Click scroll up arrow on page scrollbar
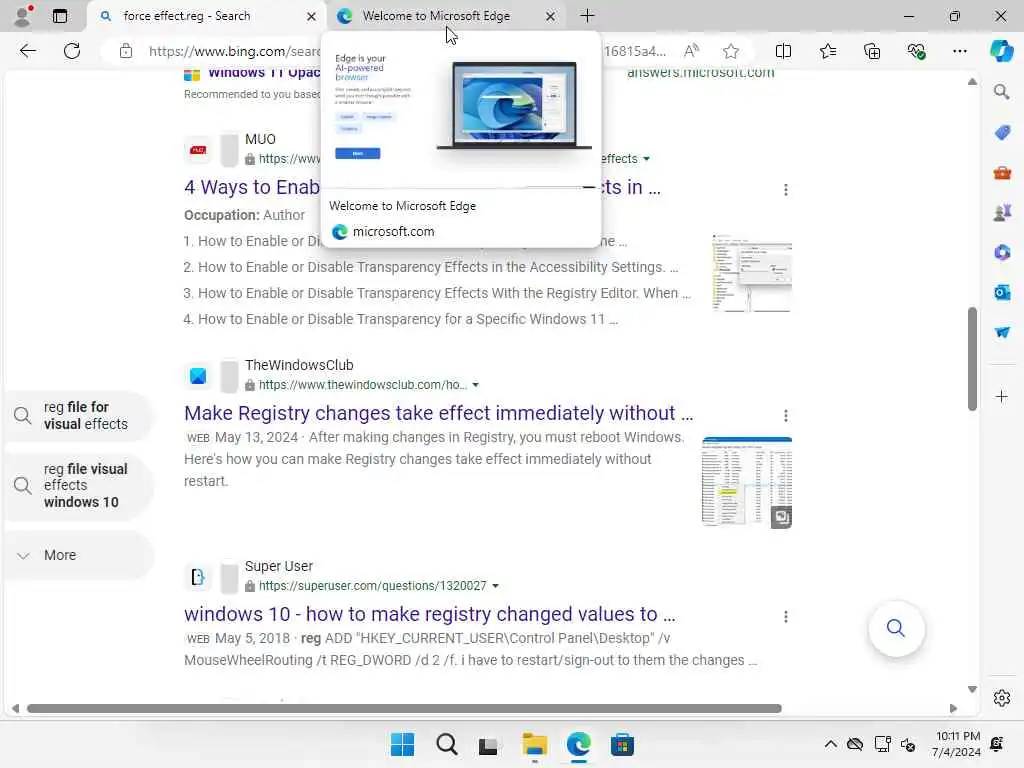 [972, 82]
